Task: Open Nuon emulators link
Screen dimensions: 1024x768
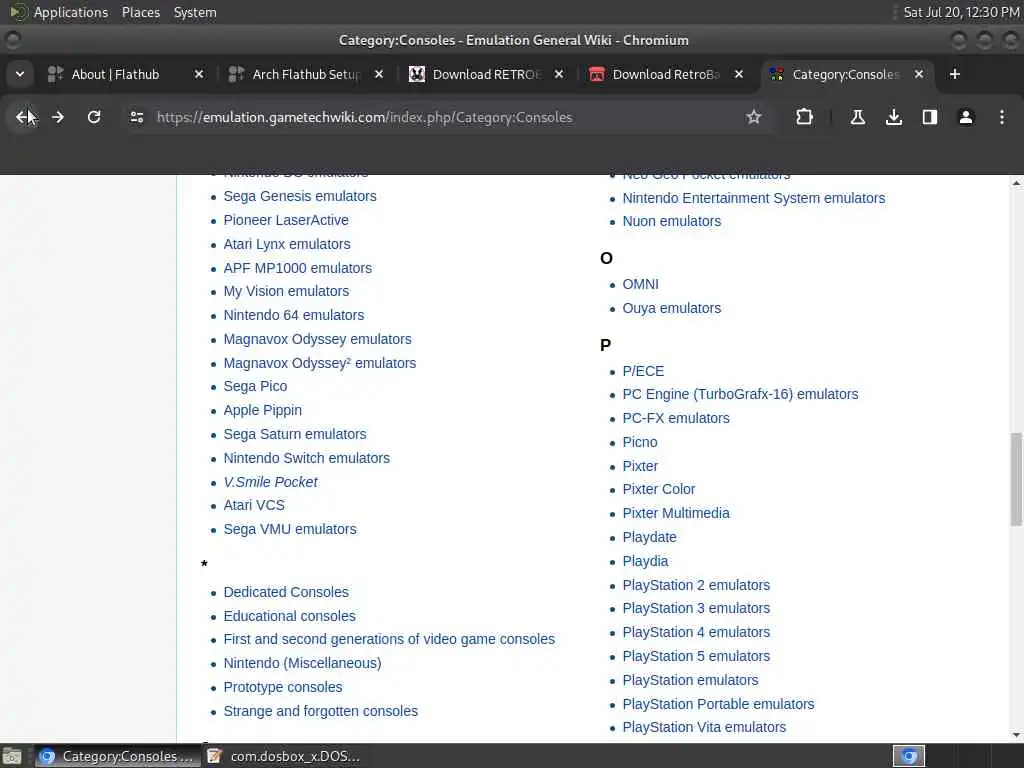Action: [x=671, y=221]
